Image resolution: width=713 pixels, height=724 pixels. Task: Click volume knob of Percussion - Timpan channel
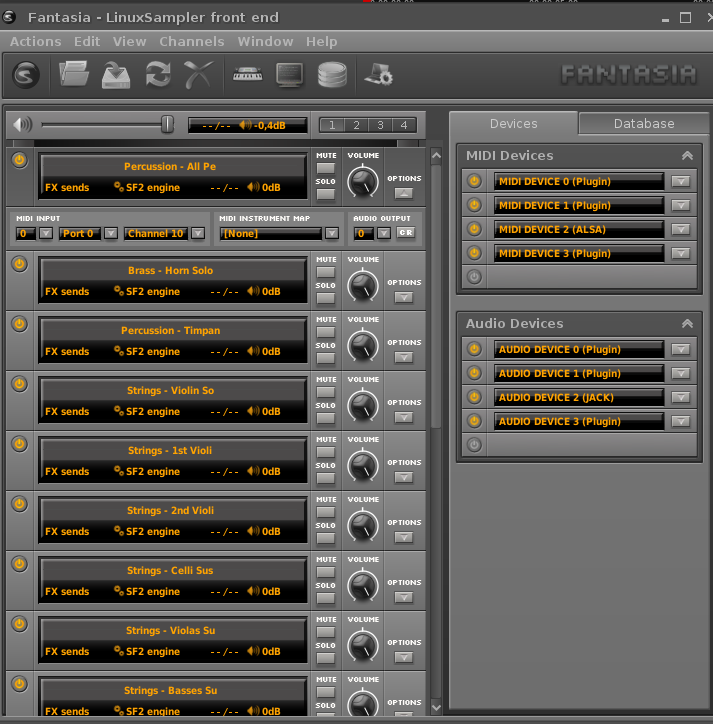[x=363, y=346]
